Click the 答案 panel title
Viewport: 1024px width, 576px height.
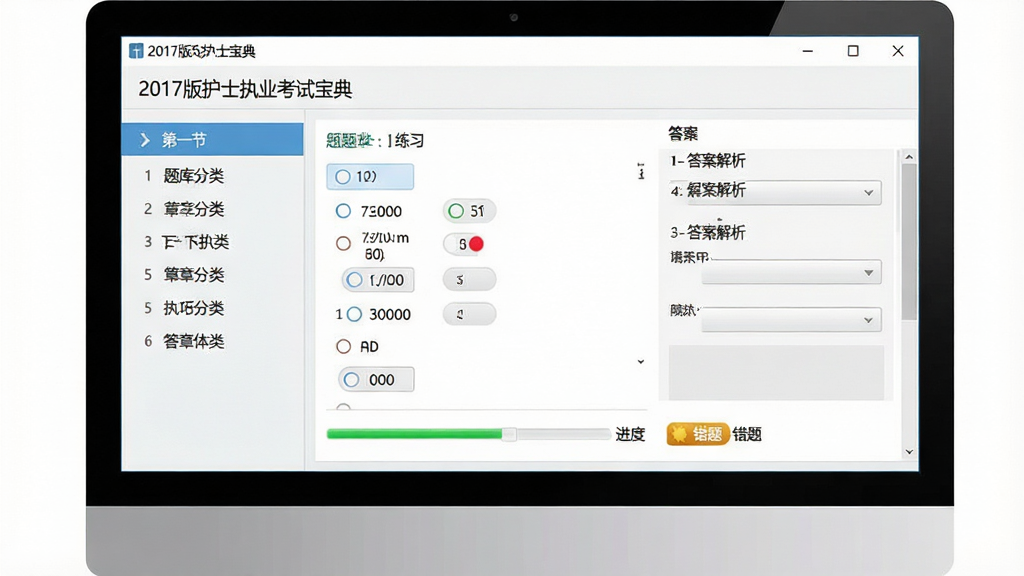pyautogui.click(x=683, y=134)
